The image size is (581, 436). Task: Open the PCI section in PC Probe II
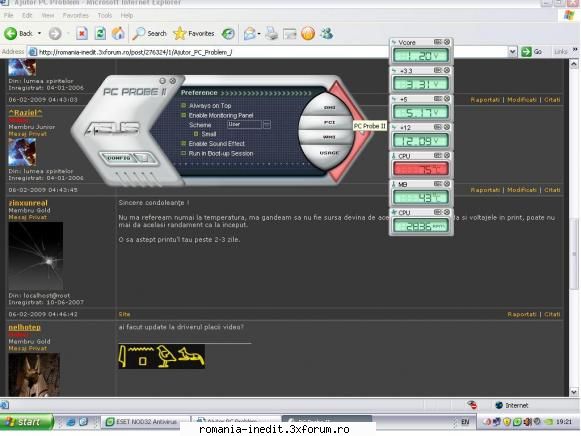[329, 122]
